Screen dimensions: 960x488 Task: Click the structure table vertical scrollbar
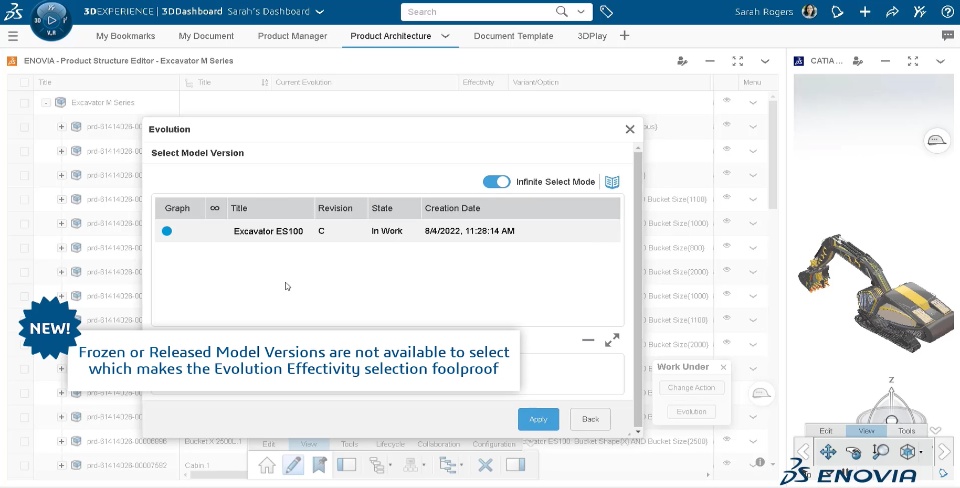[x=773, y=153]
